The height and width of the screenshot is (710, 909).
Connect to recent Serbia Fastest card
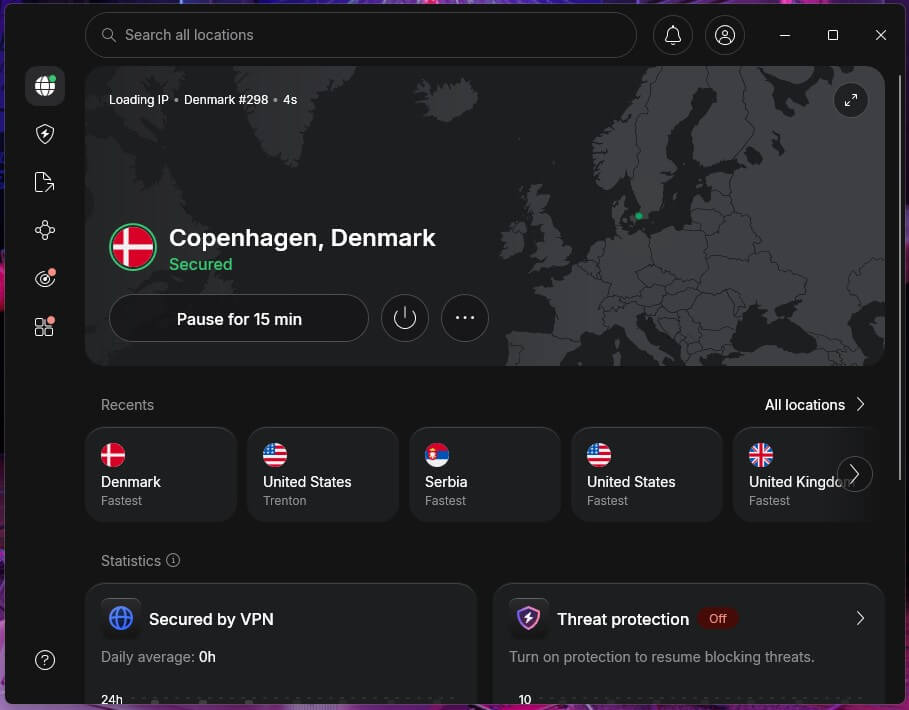(x=485, y=474)
